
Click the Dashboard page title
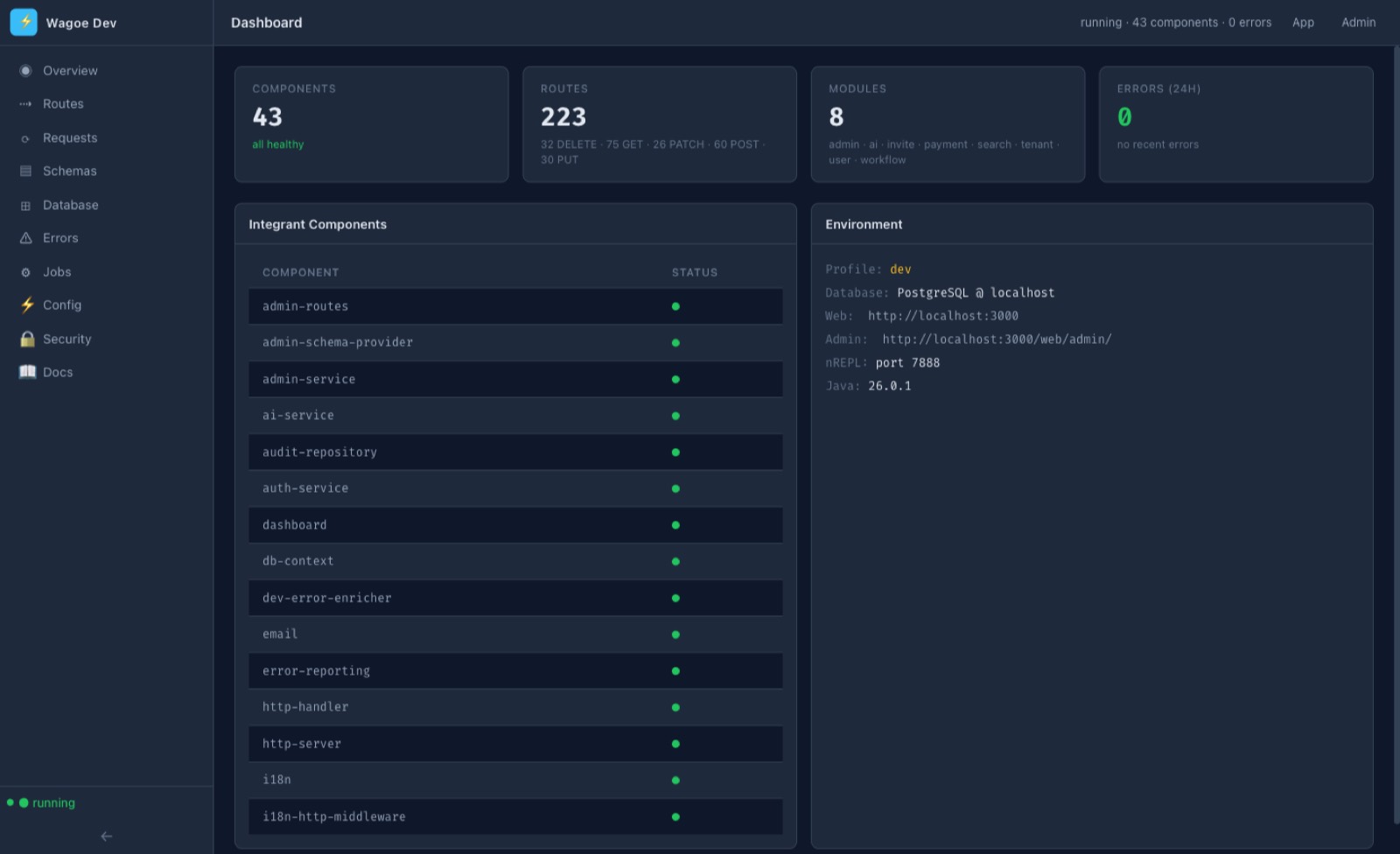(x=266, y=23)
